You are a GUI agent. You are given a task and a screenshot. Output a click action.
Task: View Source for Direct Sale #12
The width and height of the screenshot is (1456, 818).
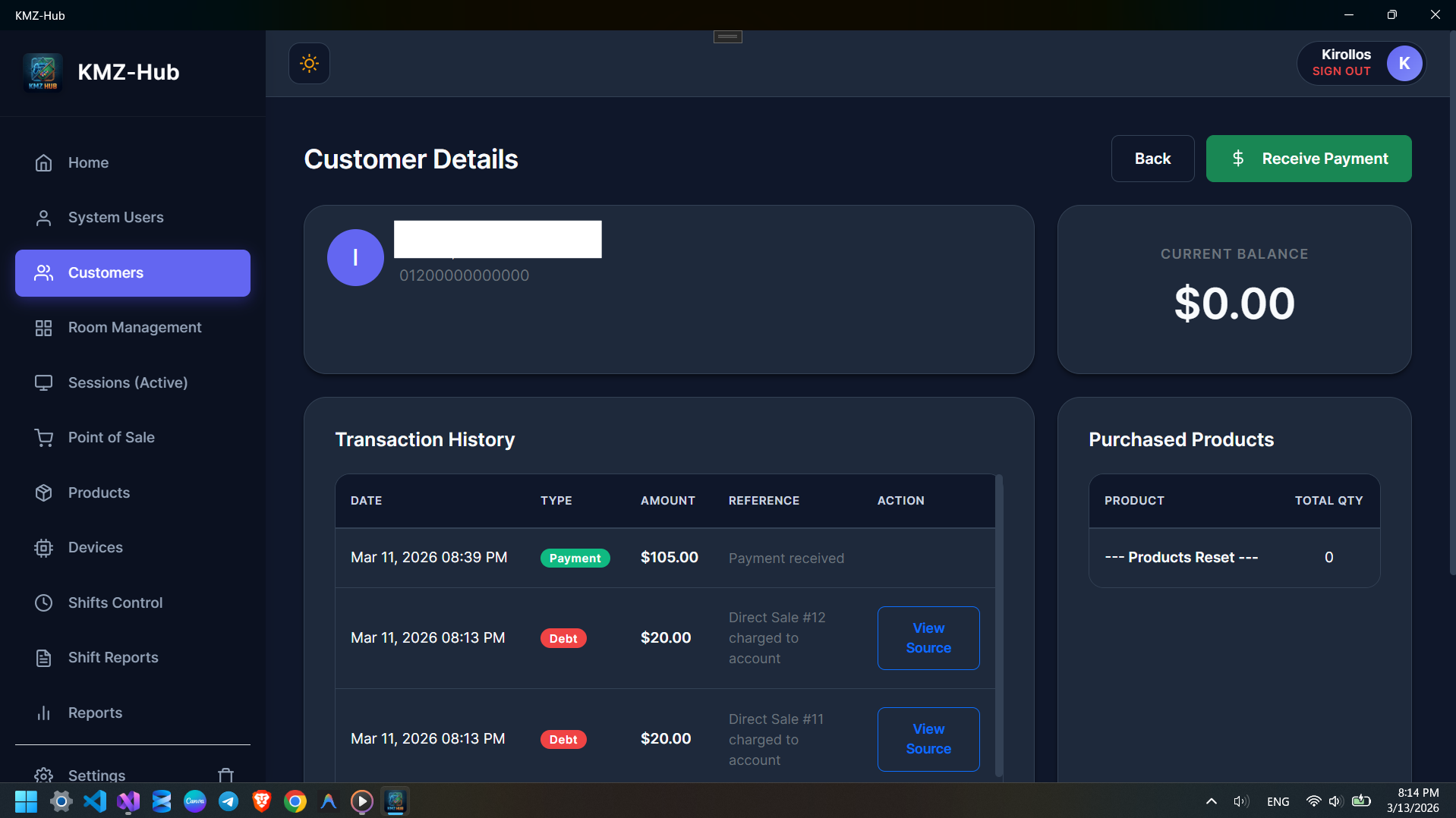928,637
